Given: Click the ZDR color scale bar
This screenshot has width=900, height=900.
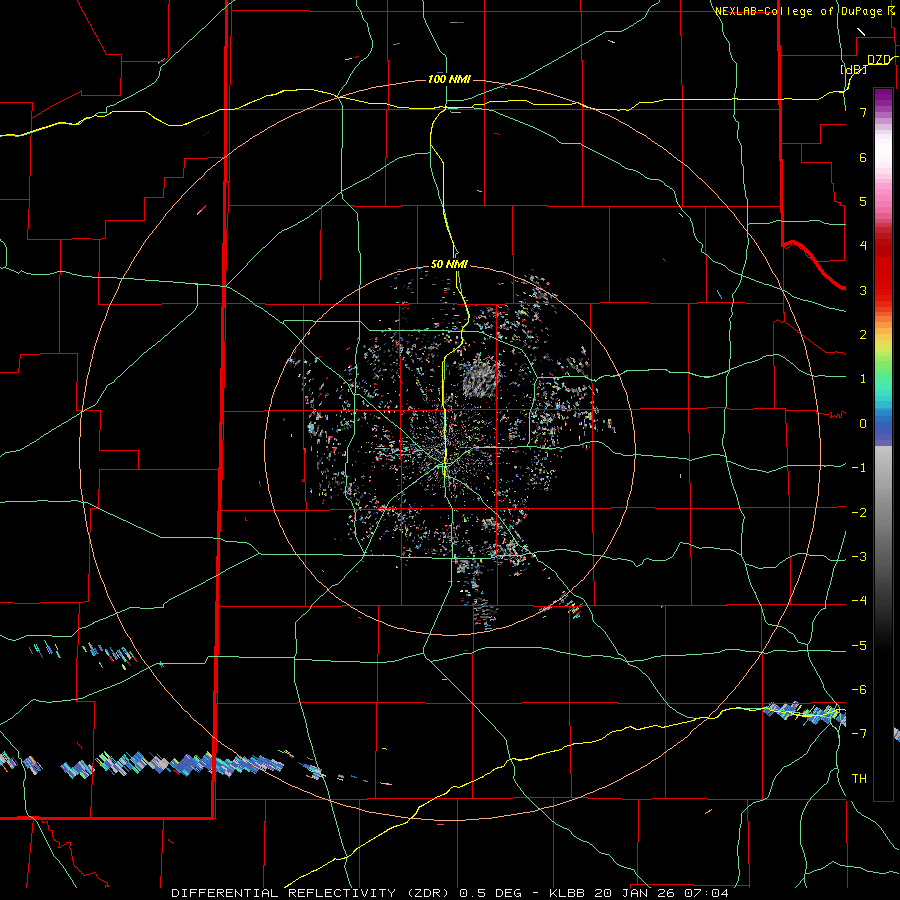Looking at the screenshot, I should 883,444.
